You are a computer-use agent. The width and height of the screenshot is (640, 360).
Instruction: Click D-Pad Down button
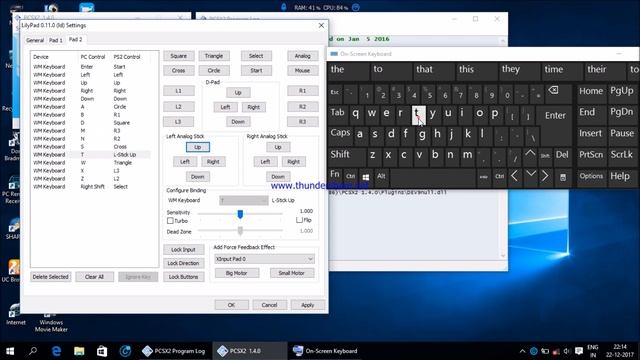[238, 122]
